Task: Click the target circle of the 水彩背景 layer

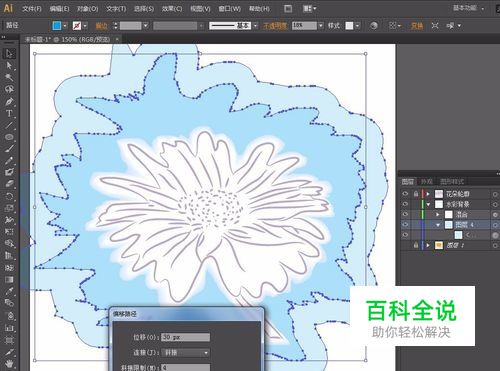Action: pyautogui.click(x=495, y=204)
